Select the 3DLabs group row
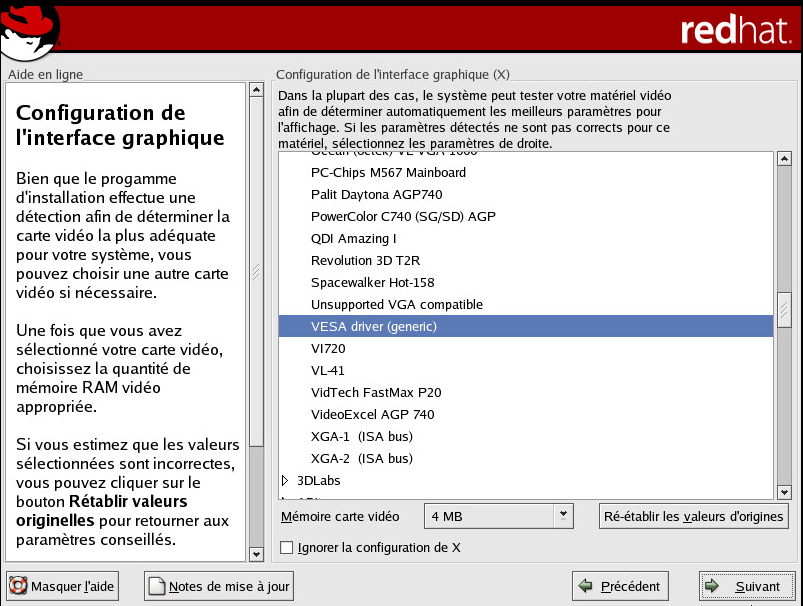Viewport: 803px width, 606px height. click(x=526, y=480)
